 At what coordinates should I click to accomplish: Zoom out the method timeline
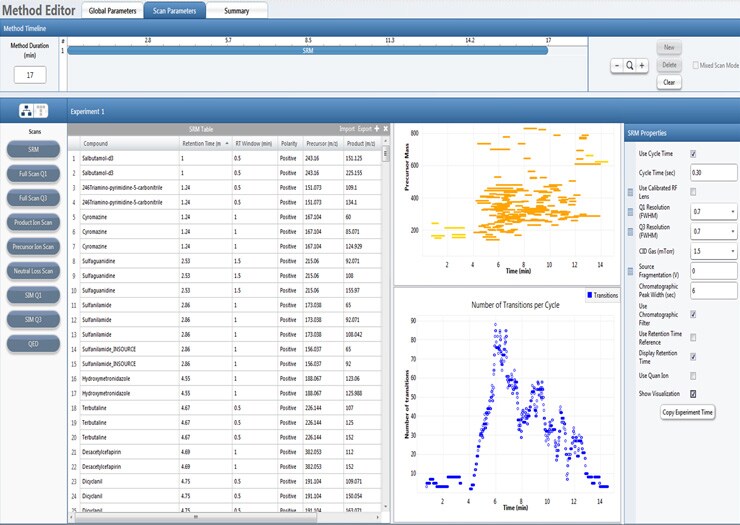pyautogui.click(x=617, y=66)
